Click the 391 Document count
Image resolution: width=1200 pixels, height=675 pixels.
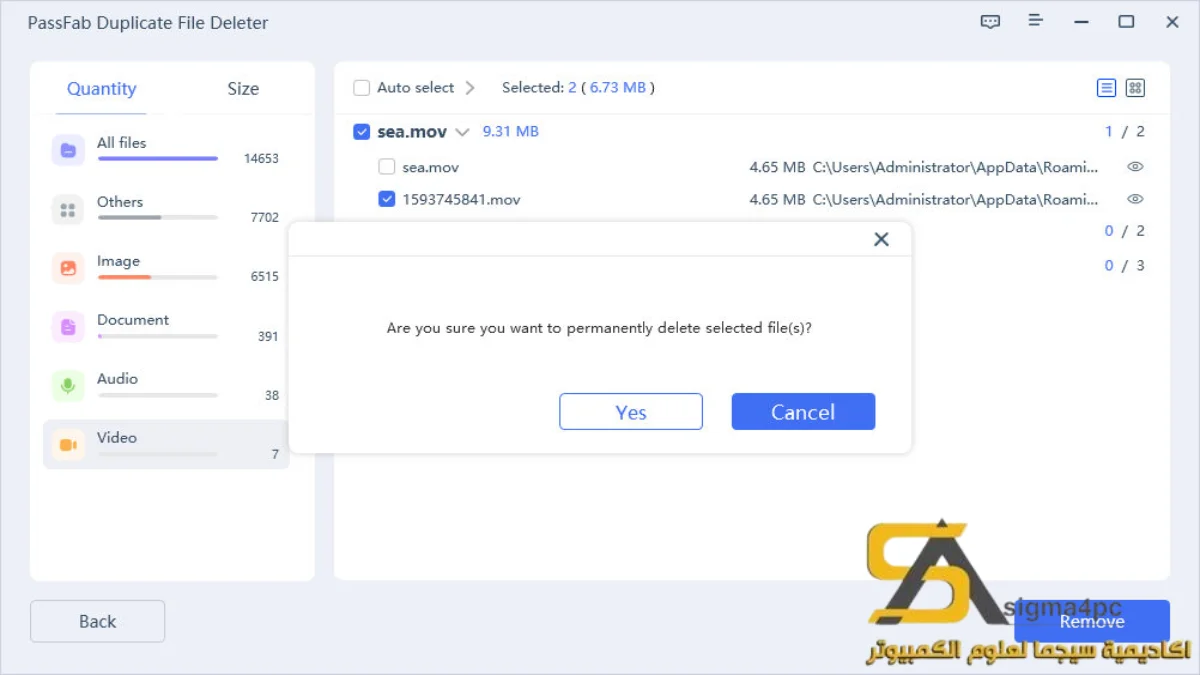pyautogui.click(x=268, y=337)
